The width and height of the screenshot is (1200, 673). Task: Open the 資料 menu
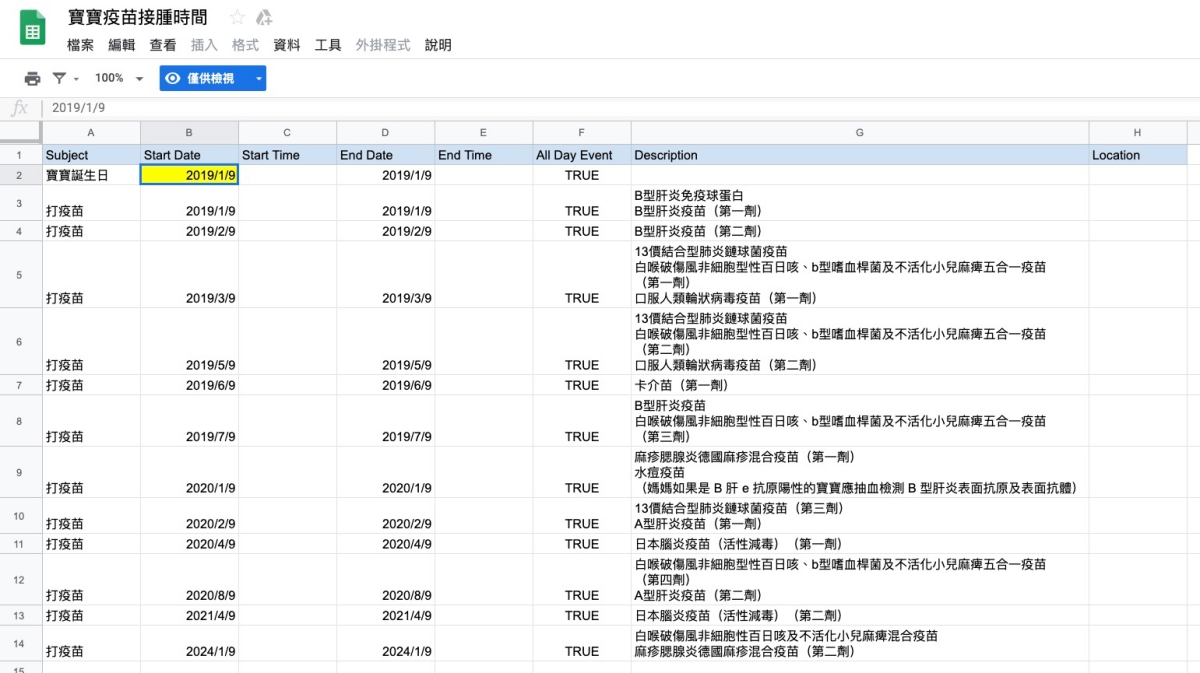[x=287, y=45]
